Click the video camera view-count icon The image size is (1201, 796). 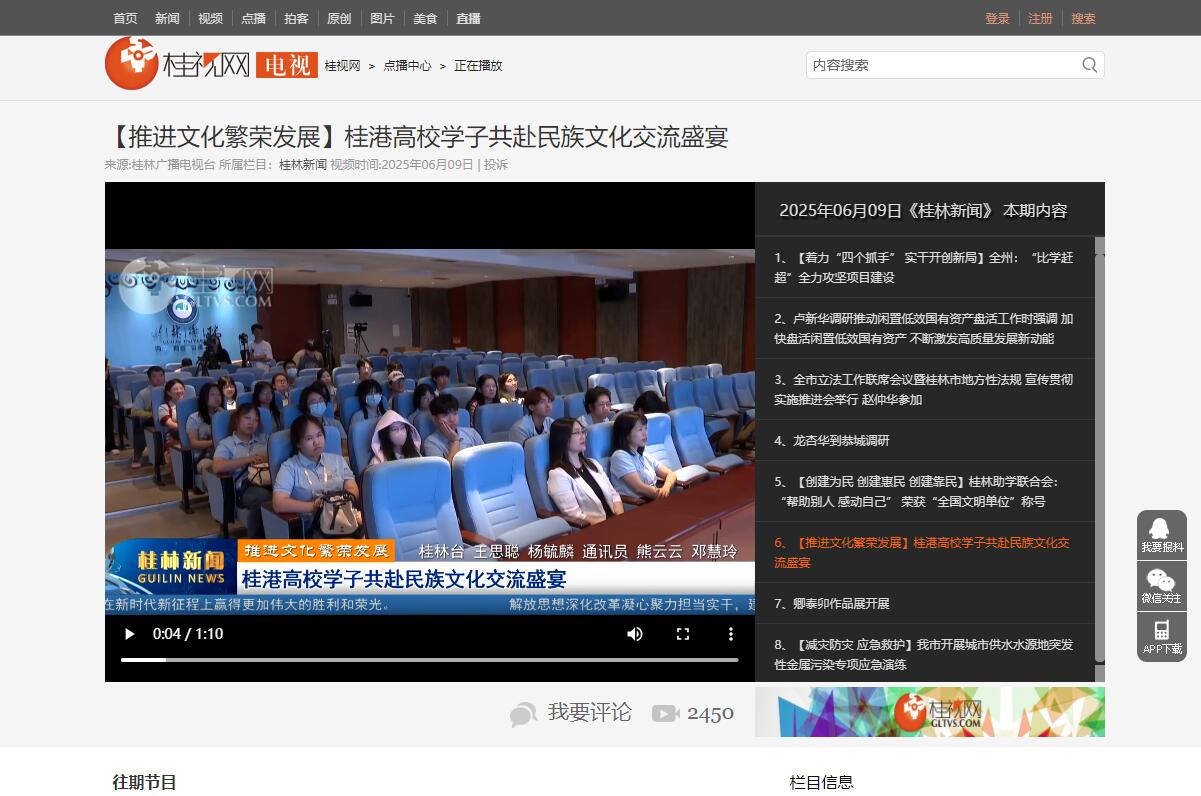pyautogui.click(x=665, y=713)
